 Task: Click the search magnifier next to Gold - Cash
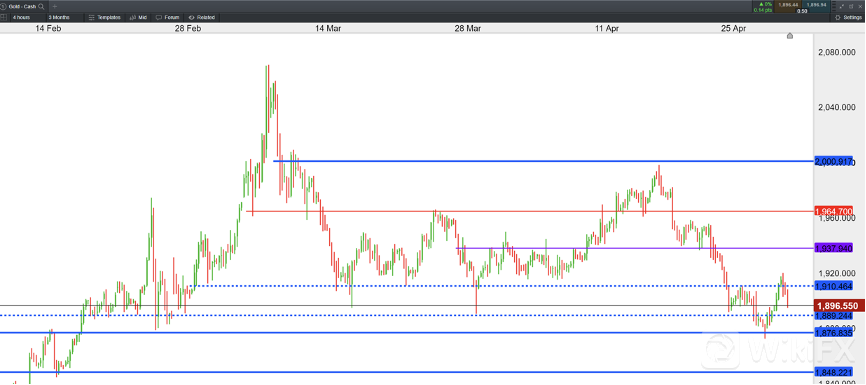[x=42, y=6]
